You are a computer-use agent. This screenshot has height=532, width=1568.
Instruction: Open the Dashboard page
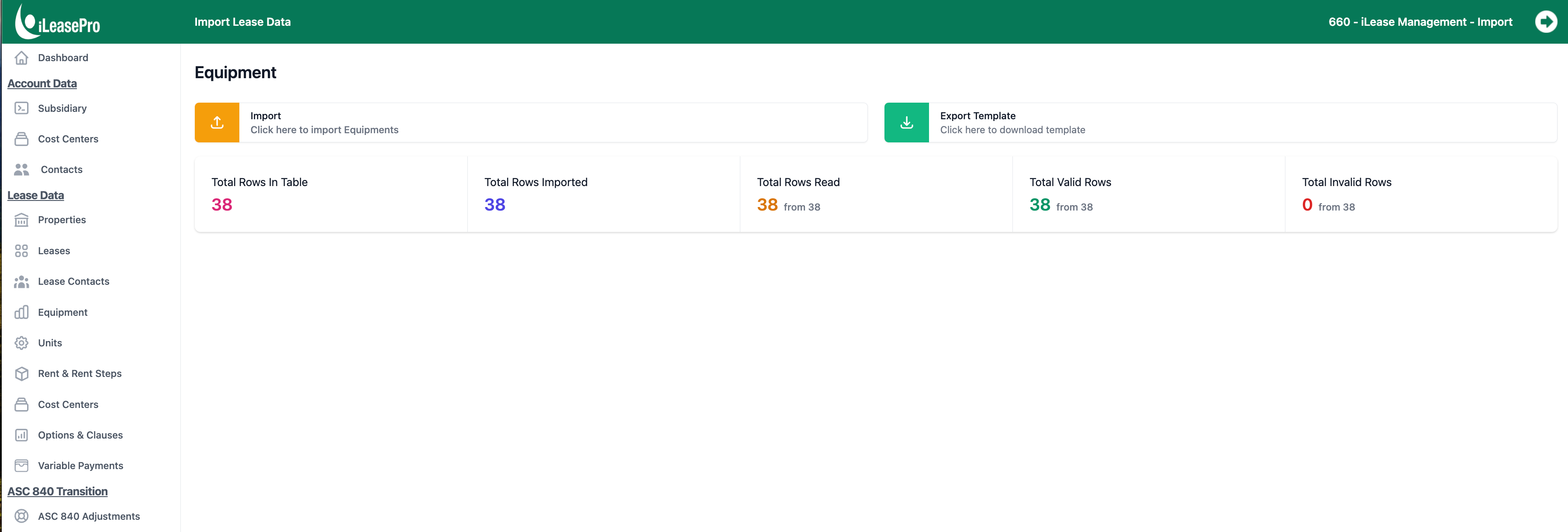[63, 58]
